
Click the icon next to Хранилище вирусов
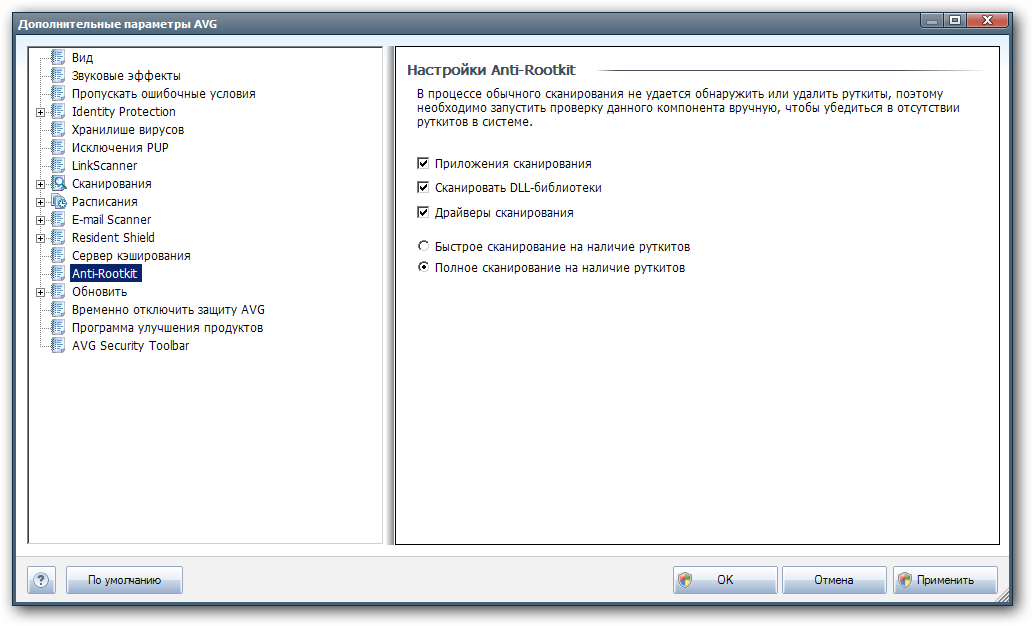pos(58,129)
